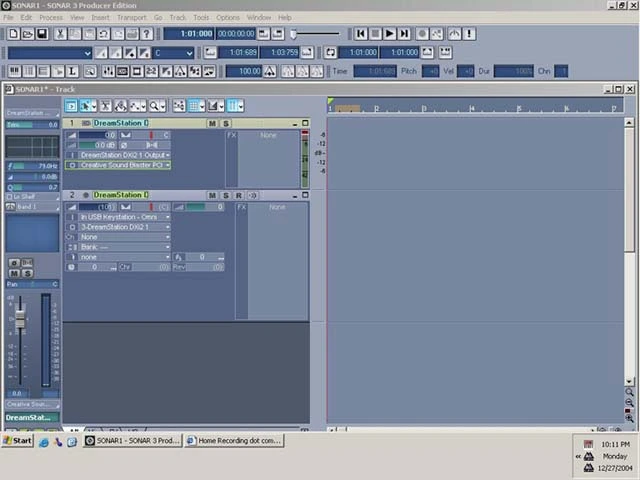Open the wide marker dropdown in toolbar
This screenshot has width=640, height=480.
tap(49, 53)
